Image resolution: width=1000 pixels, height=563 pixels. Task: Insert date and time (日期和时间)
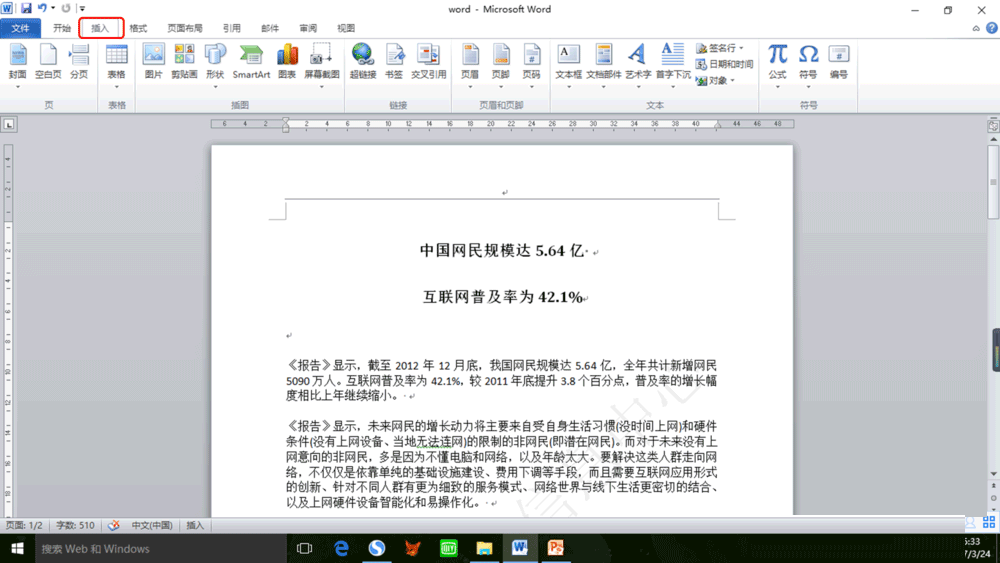point(724,64)
